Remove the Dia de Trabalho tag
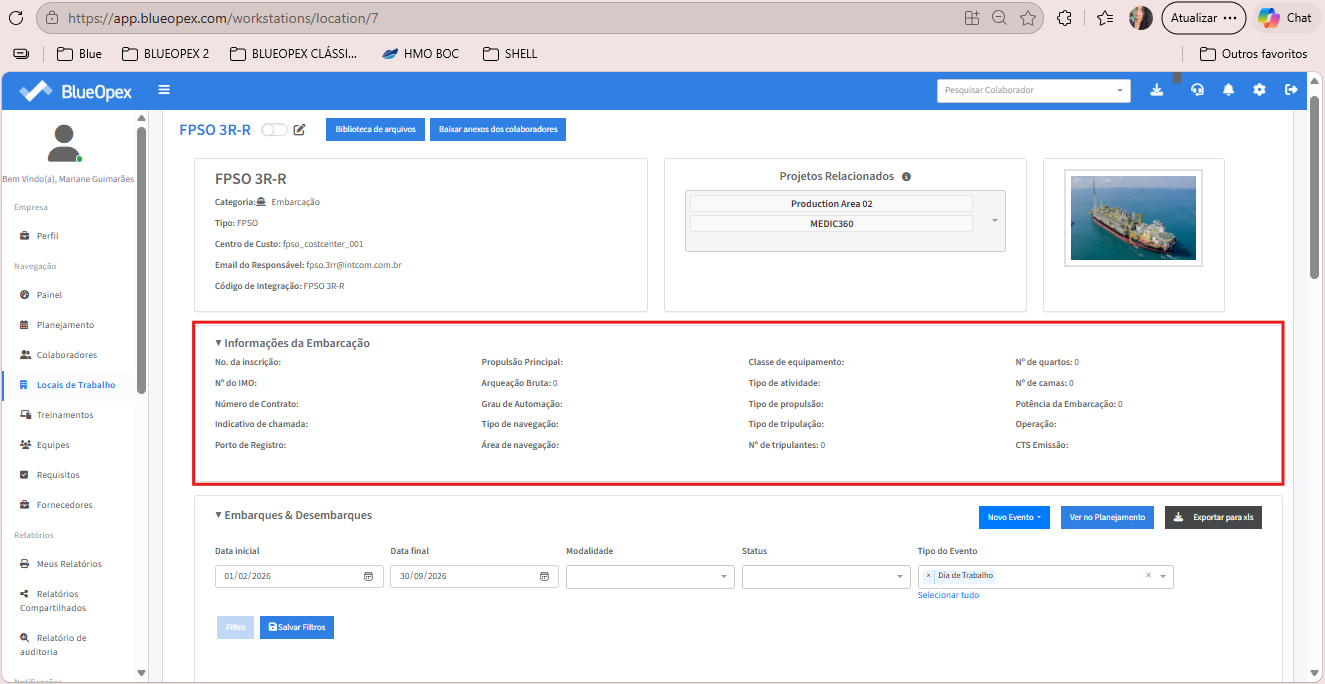This screenshot has width=1325, height=684. point(929,576)
